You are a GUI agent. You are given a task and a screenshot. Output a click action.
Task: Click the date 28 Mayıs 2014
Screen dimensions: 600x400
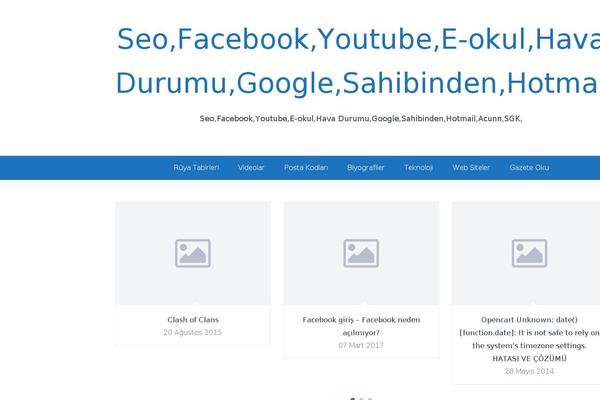529,371
